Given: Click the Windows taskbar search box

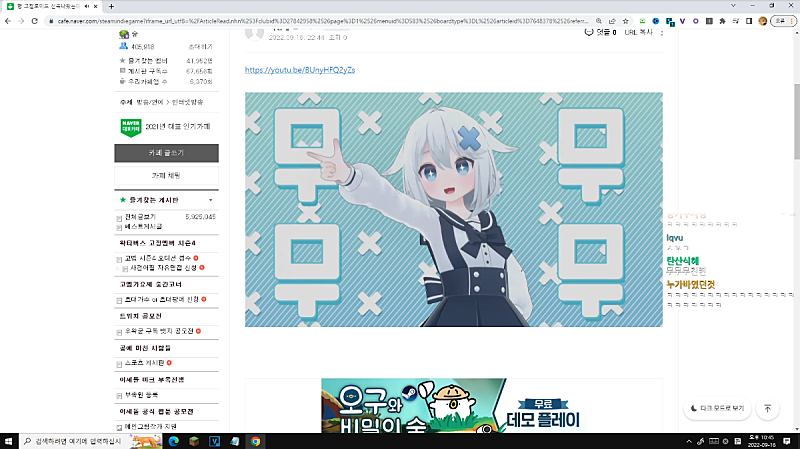Looking at the screenshot, I should coord(91,441).
